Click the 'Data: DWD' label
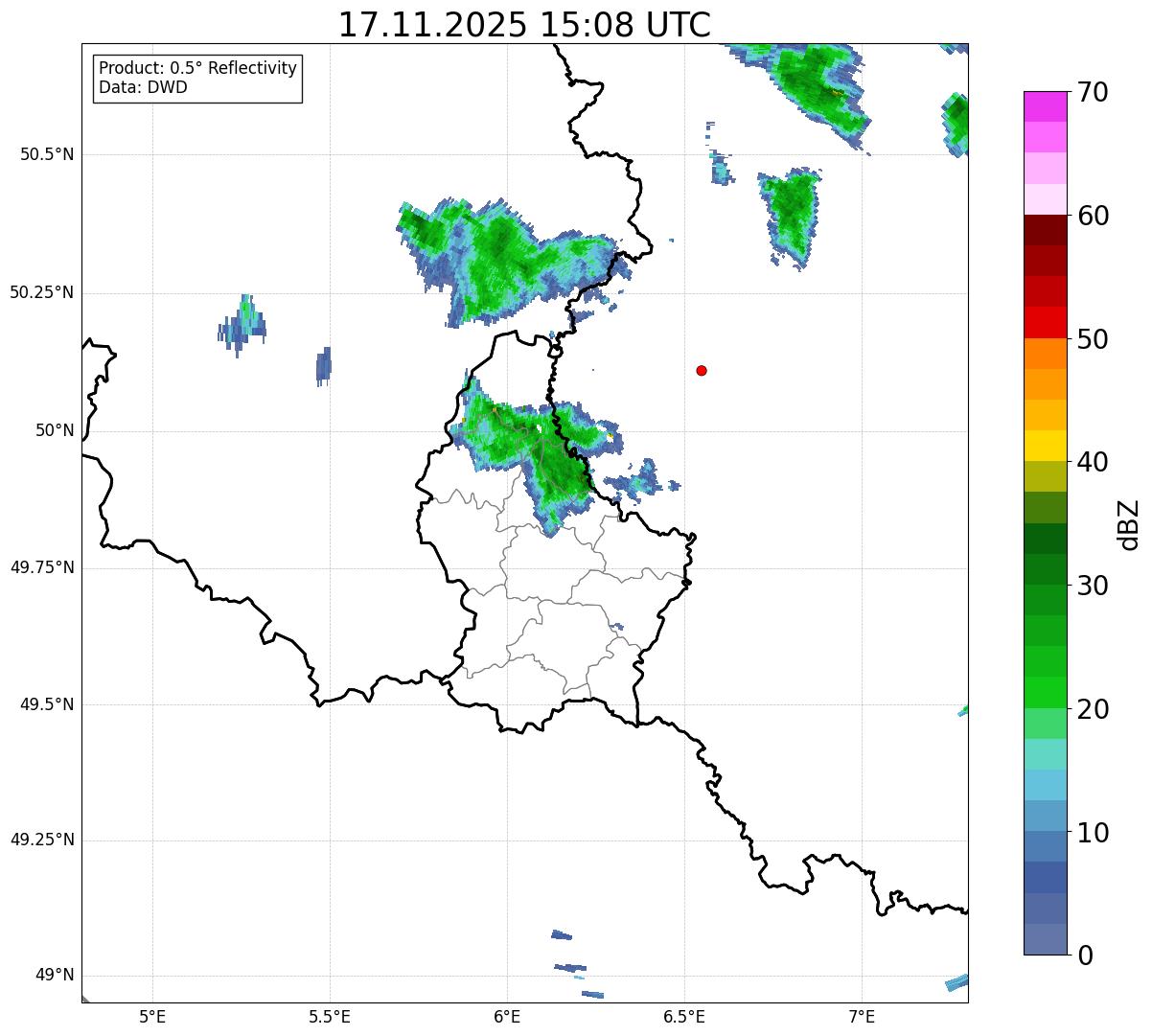This screenshot has height=1036, width=1152. (x=143, y=88)
